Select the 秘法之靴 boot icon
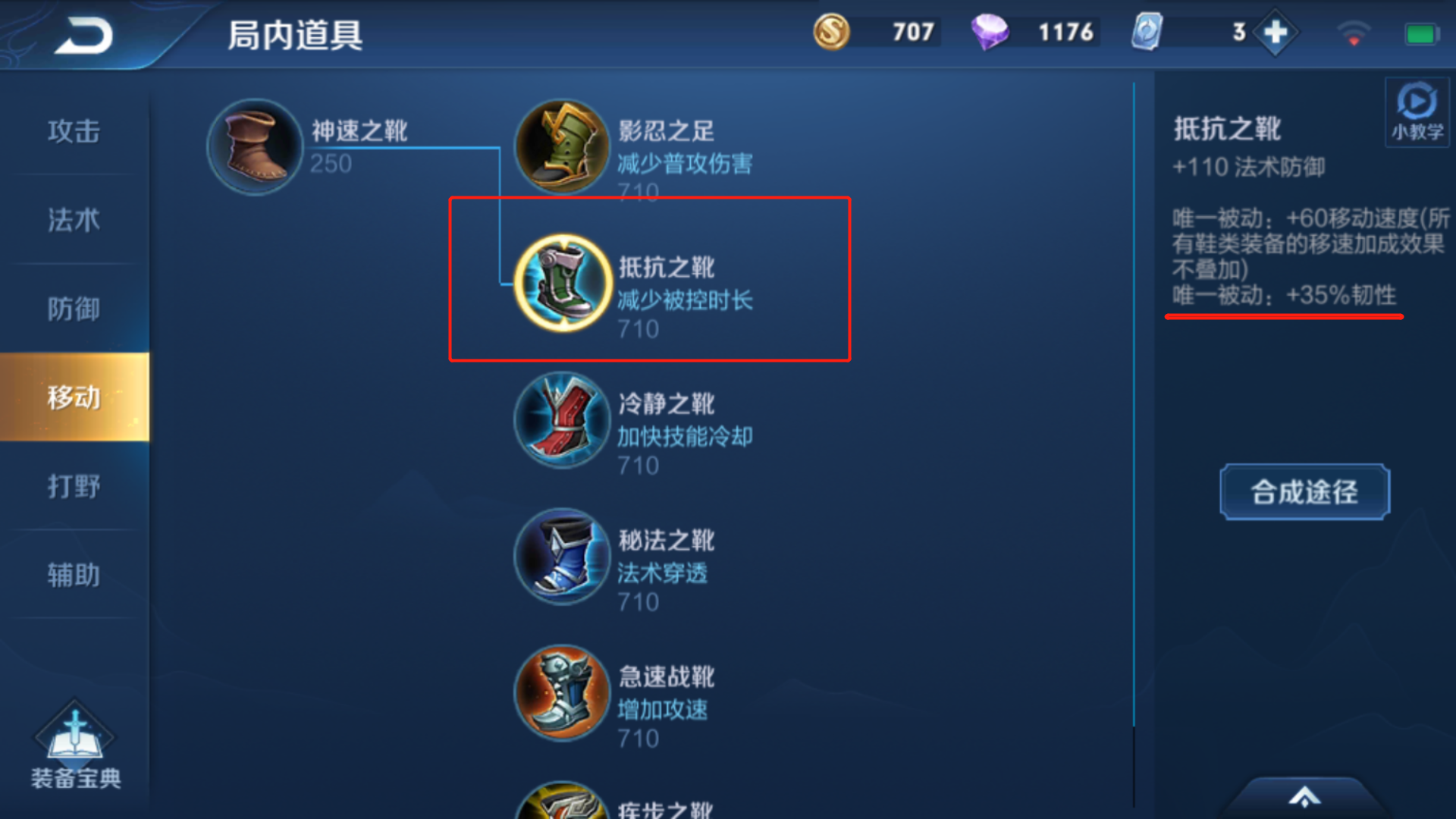This screenshot has width=1456, height=819. (x=562, y=556)
